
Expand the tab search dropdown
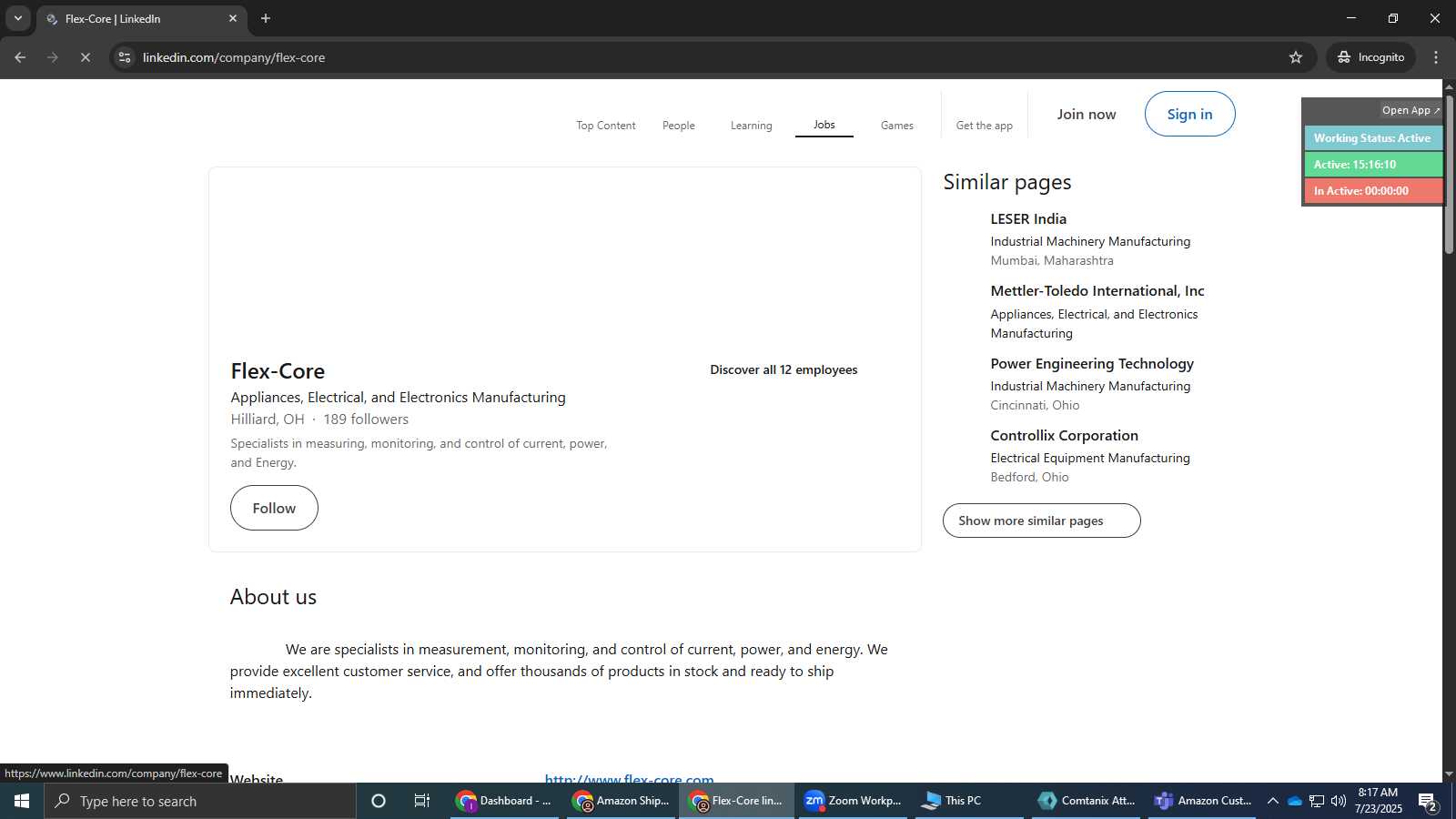(18, 18)
